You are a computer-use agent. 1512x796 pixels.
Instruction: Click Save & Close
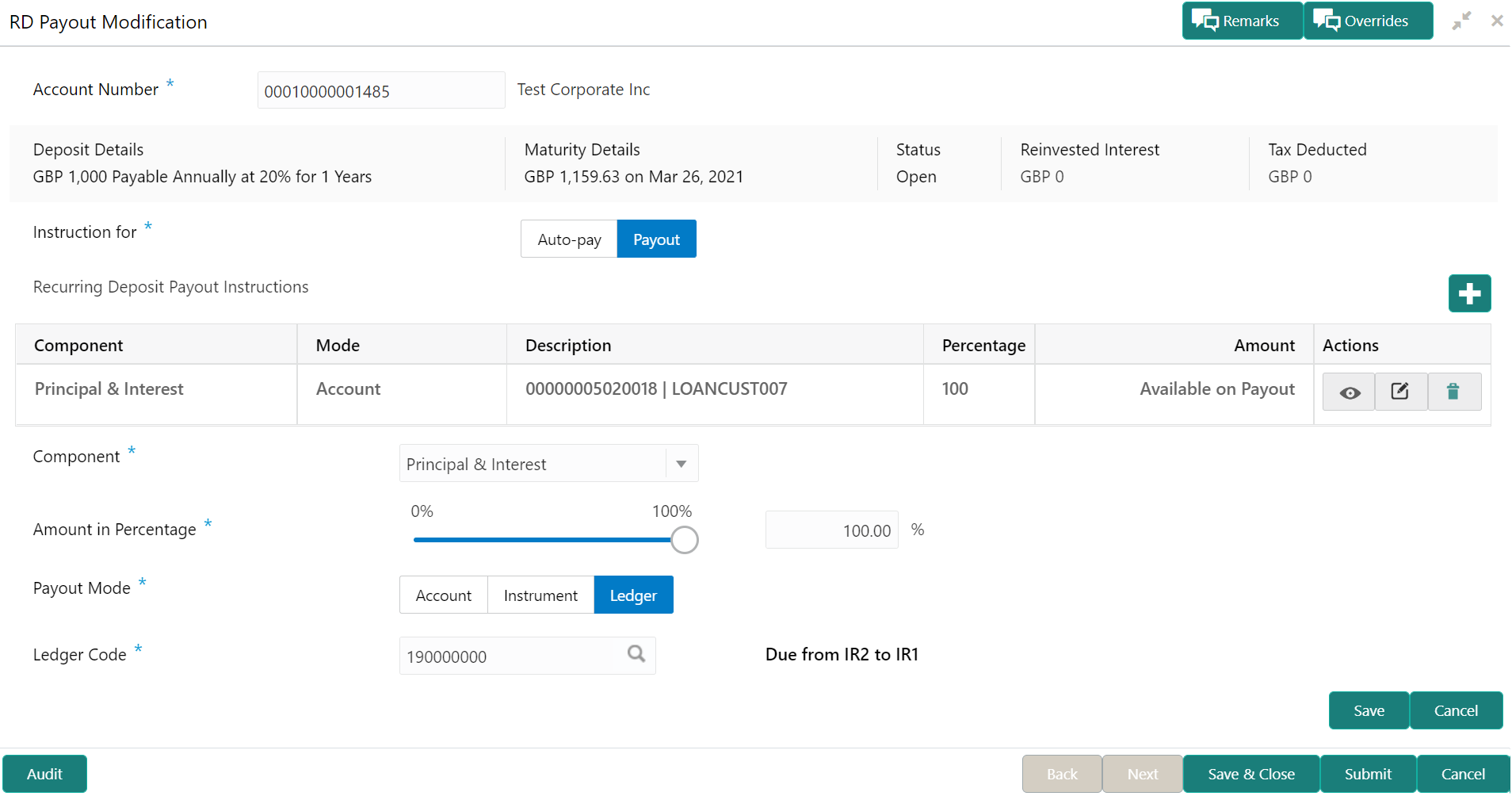tap(1250, 774)
